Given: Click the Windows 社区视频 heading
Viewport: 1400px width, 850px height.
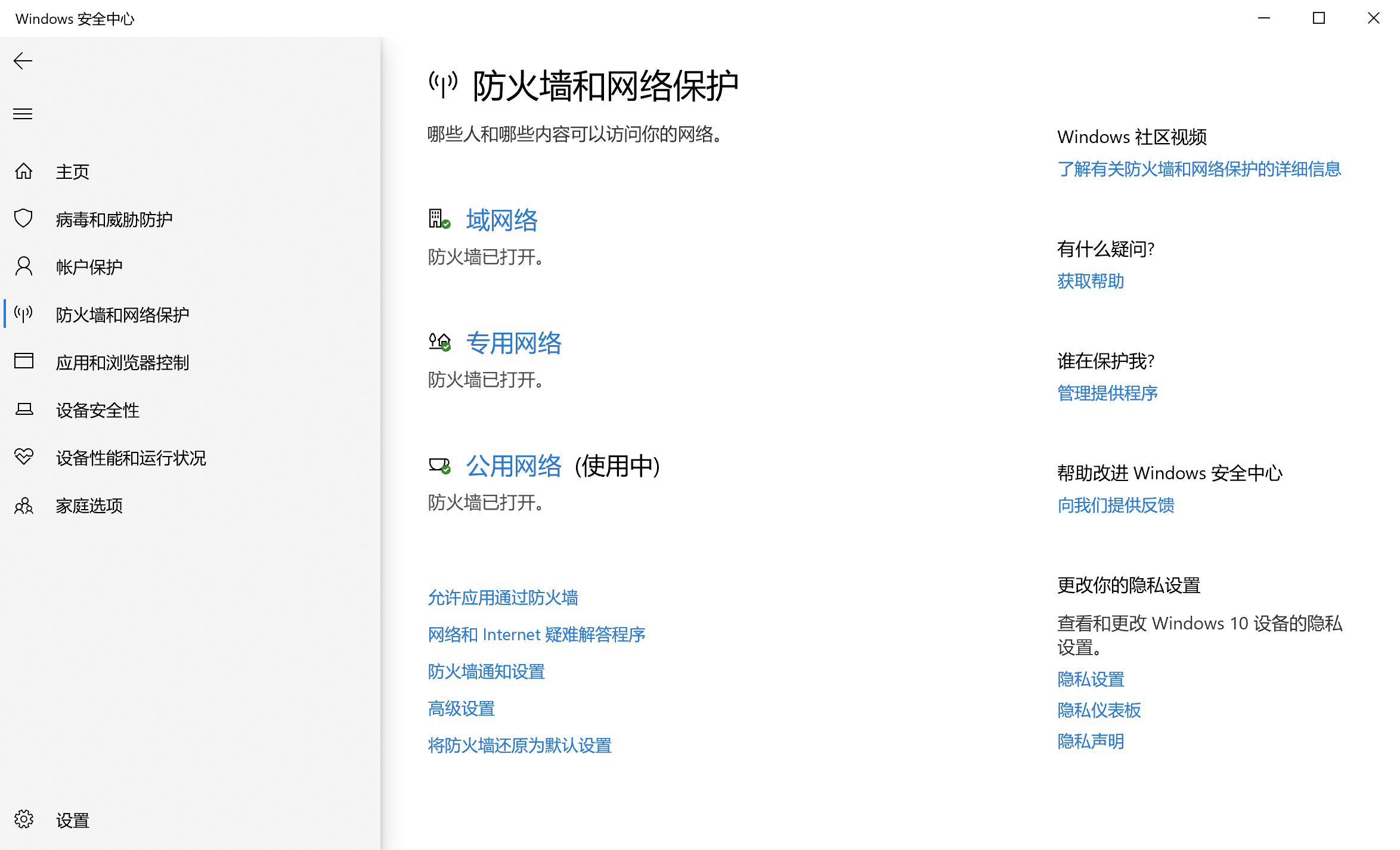Looking at the screenshot, I should click(x=1132, y=137).
